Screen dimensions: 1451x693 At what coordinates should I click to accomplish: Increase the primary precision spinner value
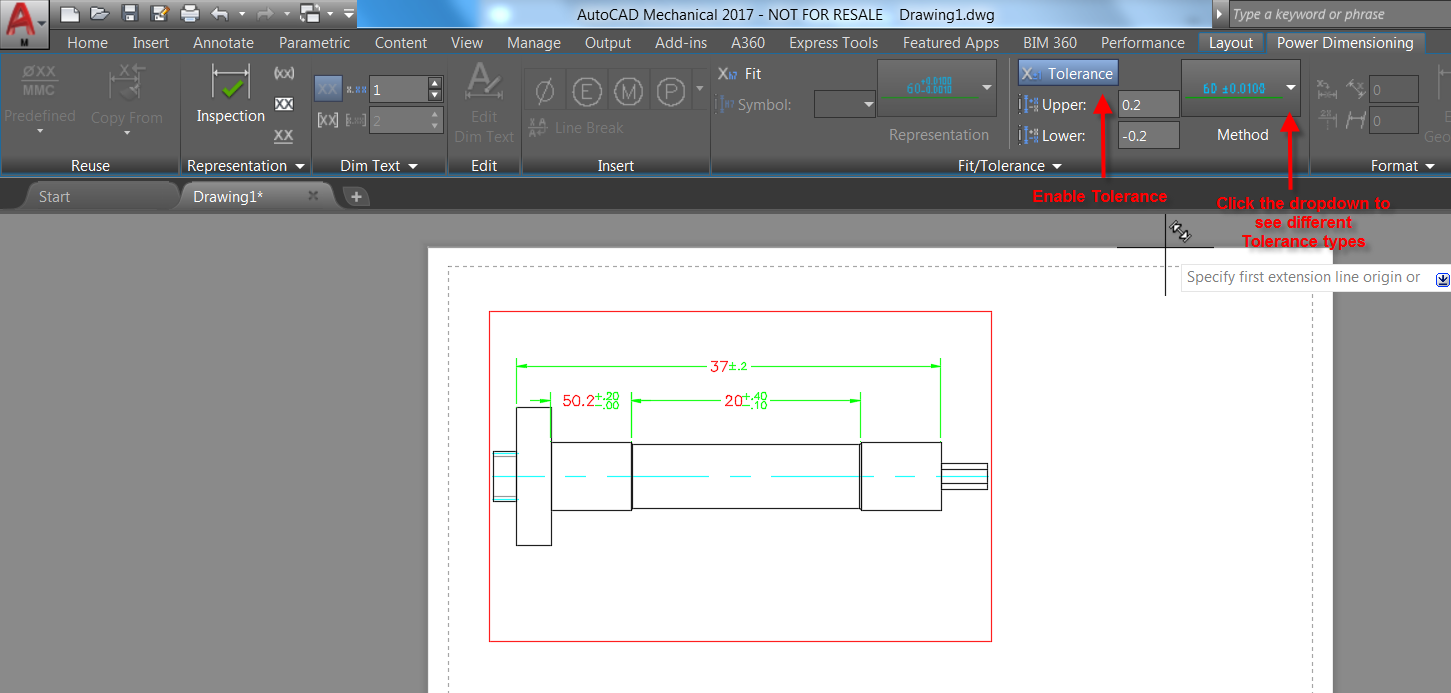tap(434, 83)
